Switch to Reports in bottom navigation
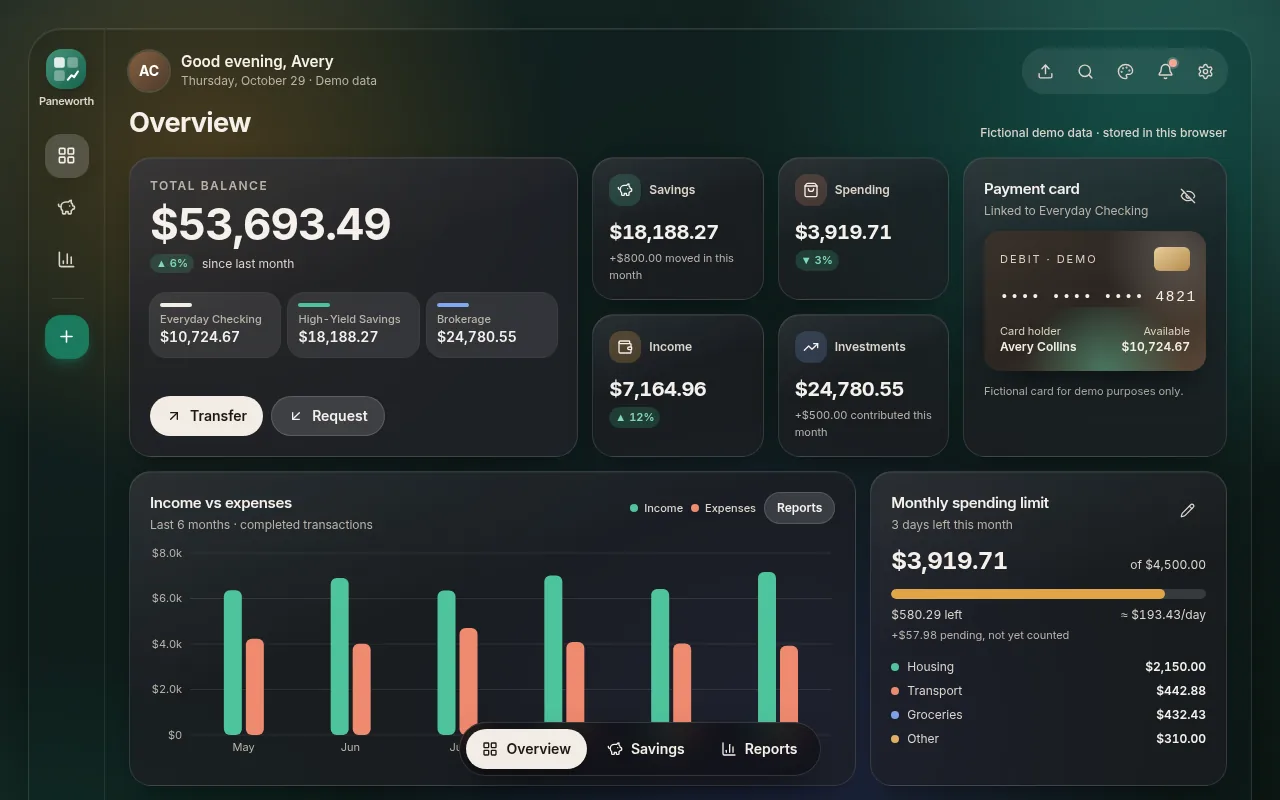 (x=759, y=749)
